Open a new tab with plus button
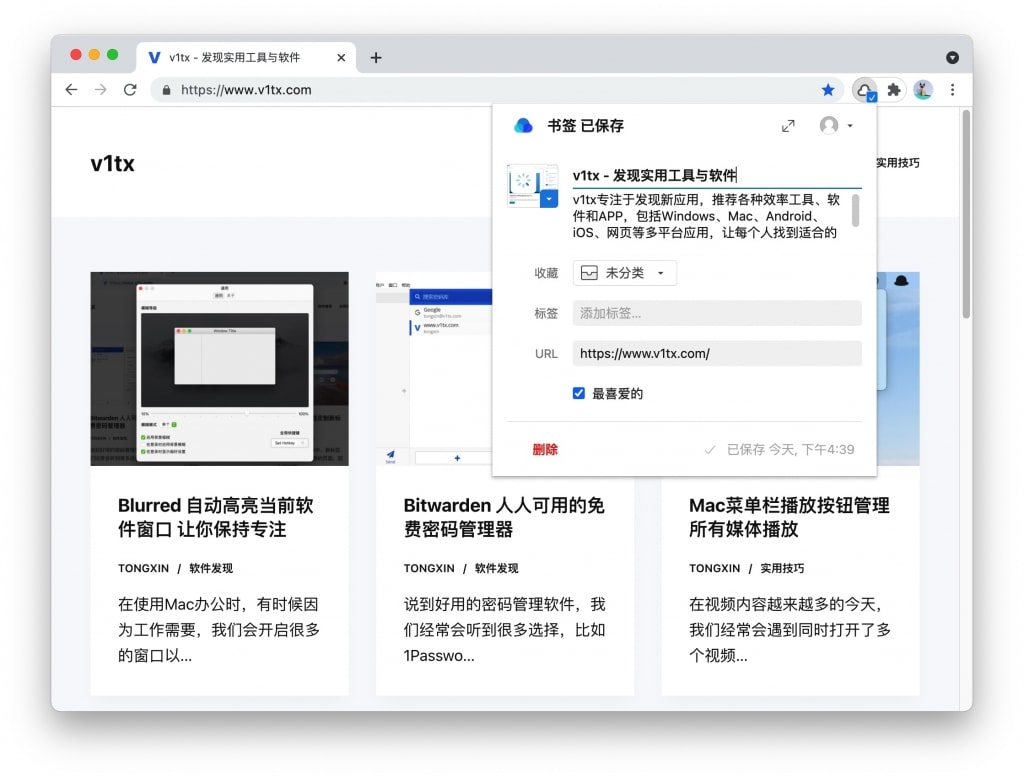1024x779 pixels. tap(376, 57)
